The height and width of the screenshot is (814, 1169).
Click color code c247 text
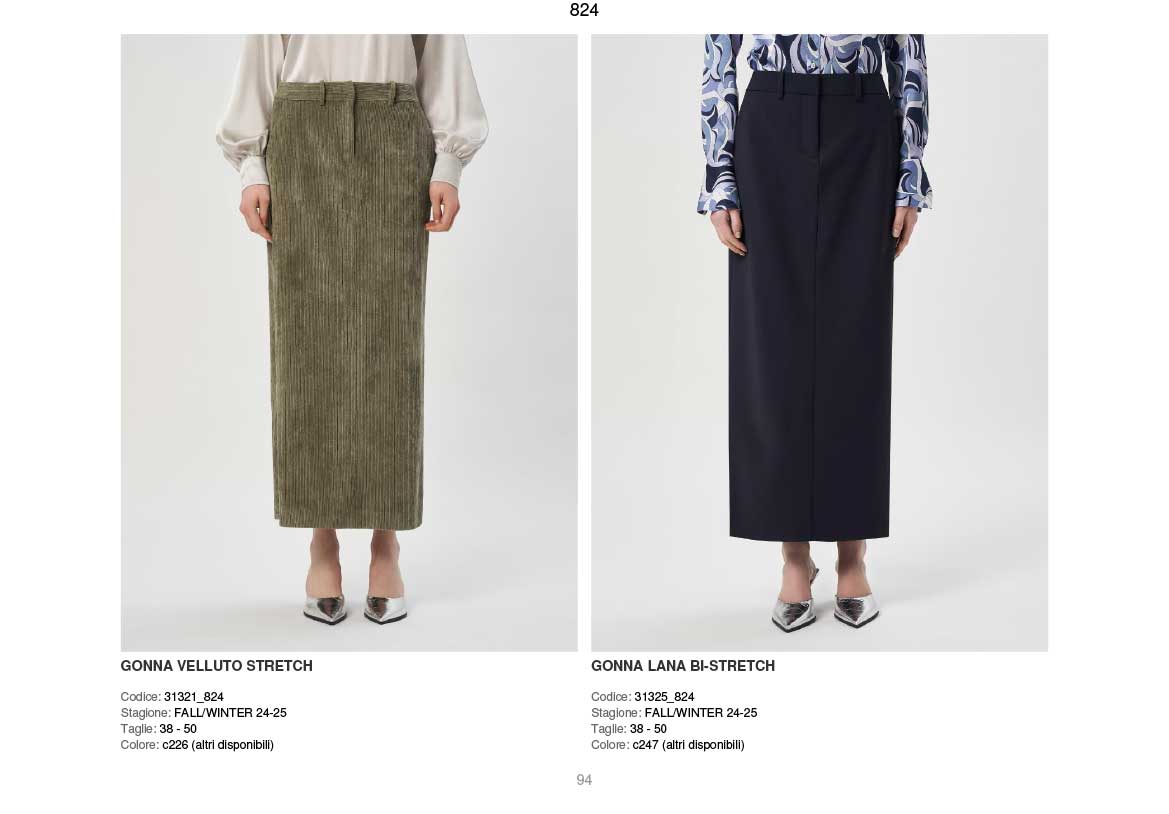pos(646,745)
